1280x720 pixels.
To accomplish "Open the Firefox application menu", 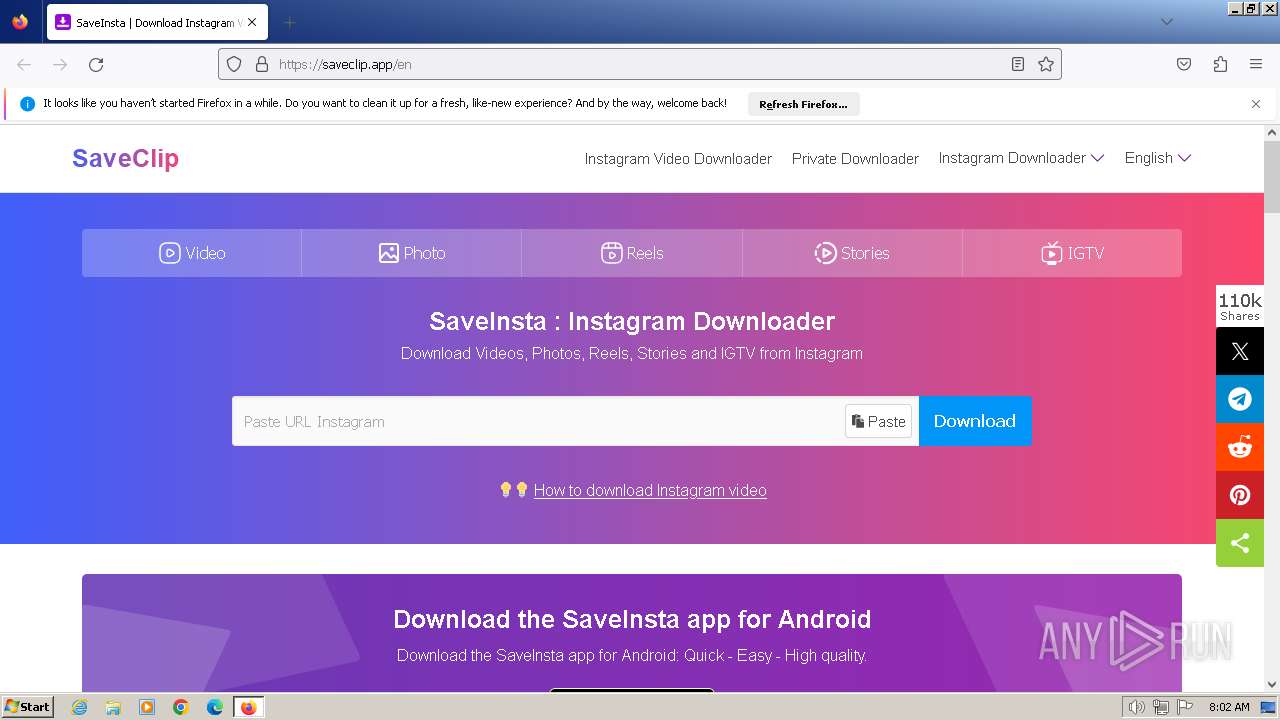I will 1256,64.
